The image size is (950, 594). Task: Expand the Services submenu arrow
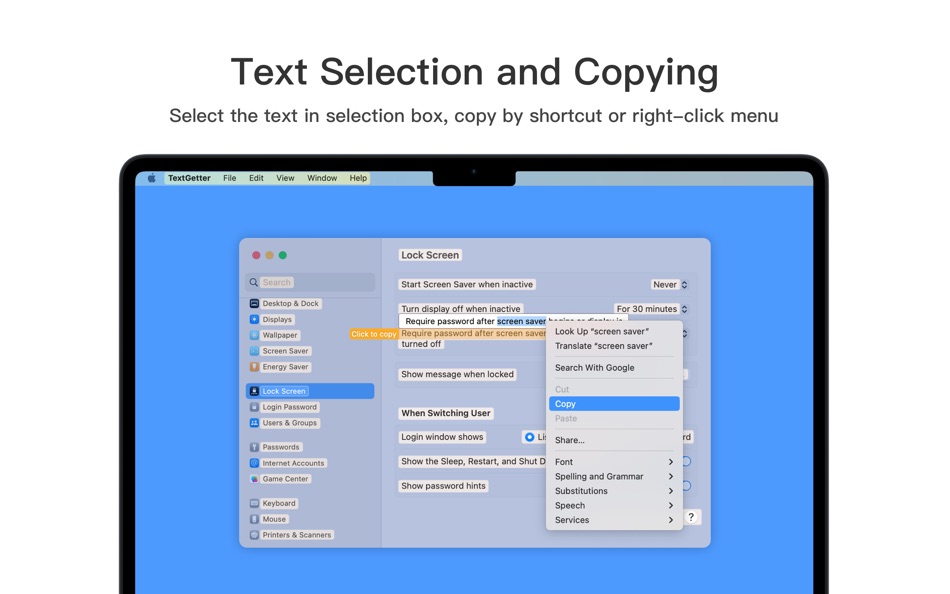click(671, 520)
